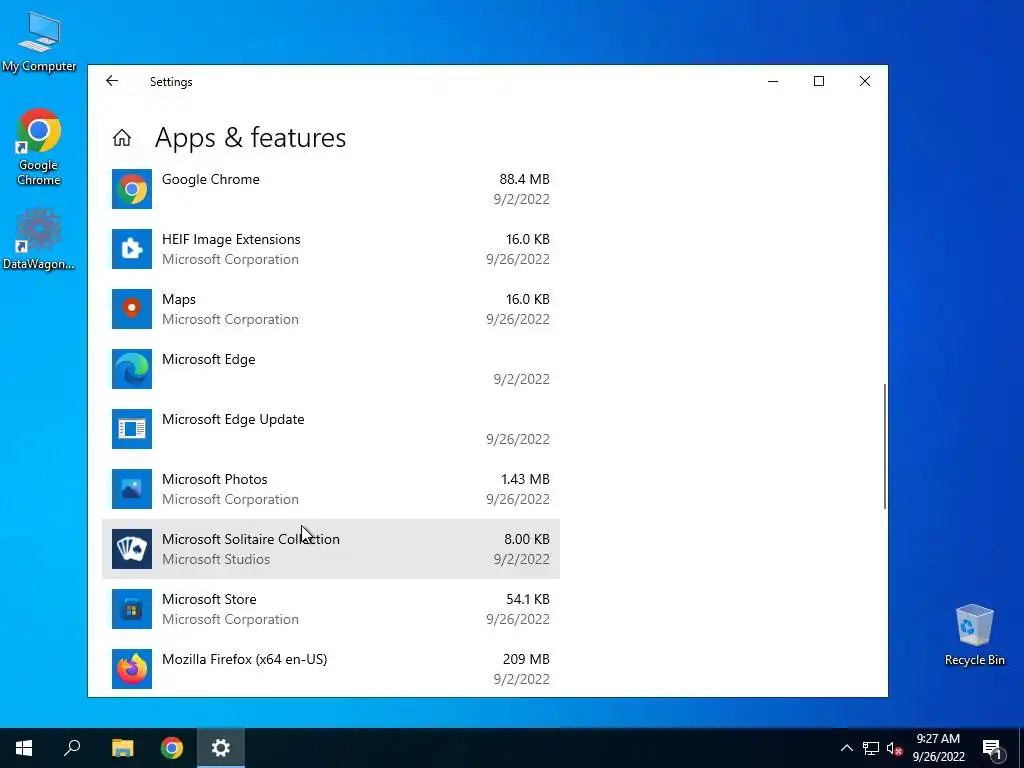
Task: Click the muted volume tray icon
Action: coord(894,748)
